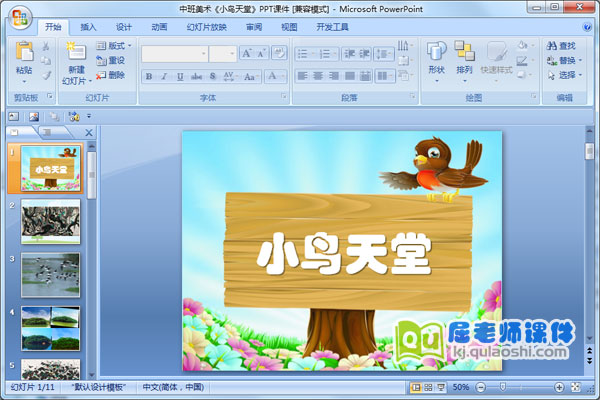600x400 pixels.
Task: Click Clear Formatting icon
Action: [x=279, y=53]
